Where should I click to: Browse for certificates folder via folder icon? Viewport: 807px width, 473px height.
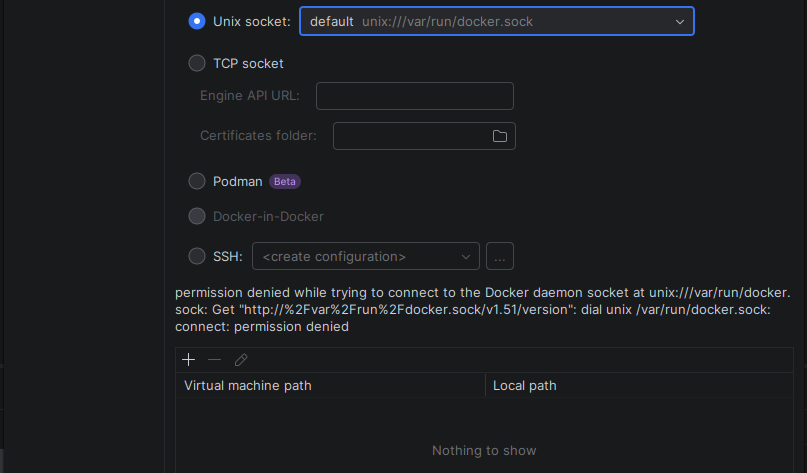click(500, 136)
